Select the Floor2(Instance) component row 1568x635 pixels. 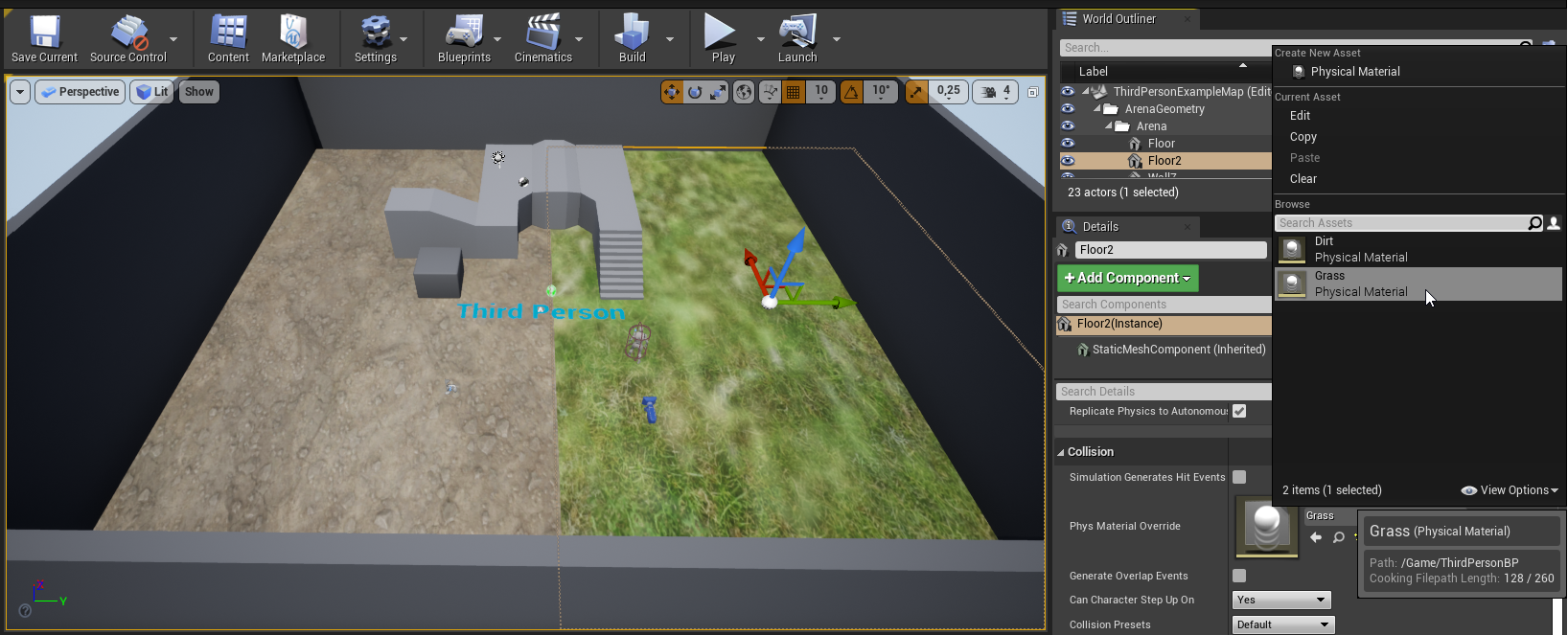tap(1164, 325)
